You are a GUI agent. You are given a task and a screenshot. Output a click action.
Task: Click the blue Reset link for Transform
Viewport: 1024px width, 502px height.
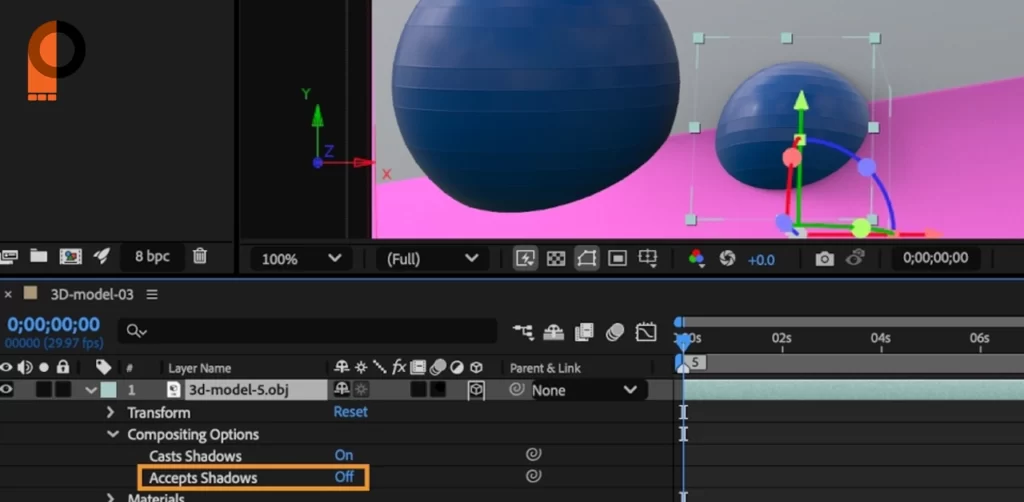[x=351, y=412]
